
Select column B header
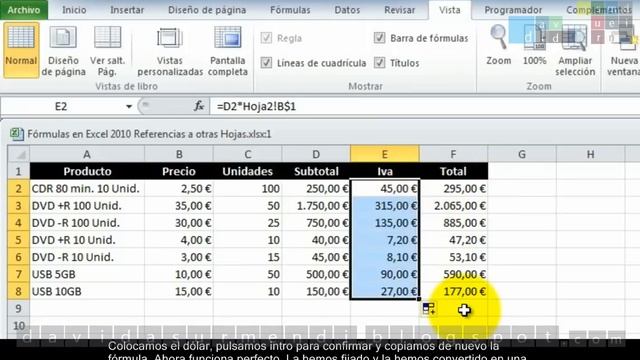[179, 154]
